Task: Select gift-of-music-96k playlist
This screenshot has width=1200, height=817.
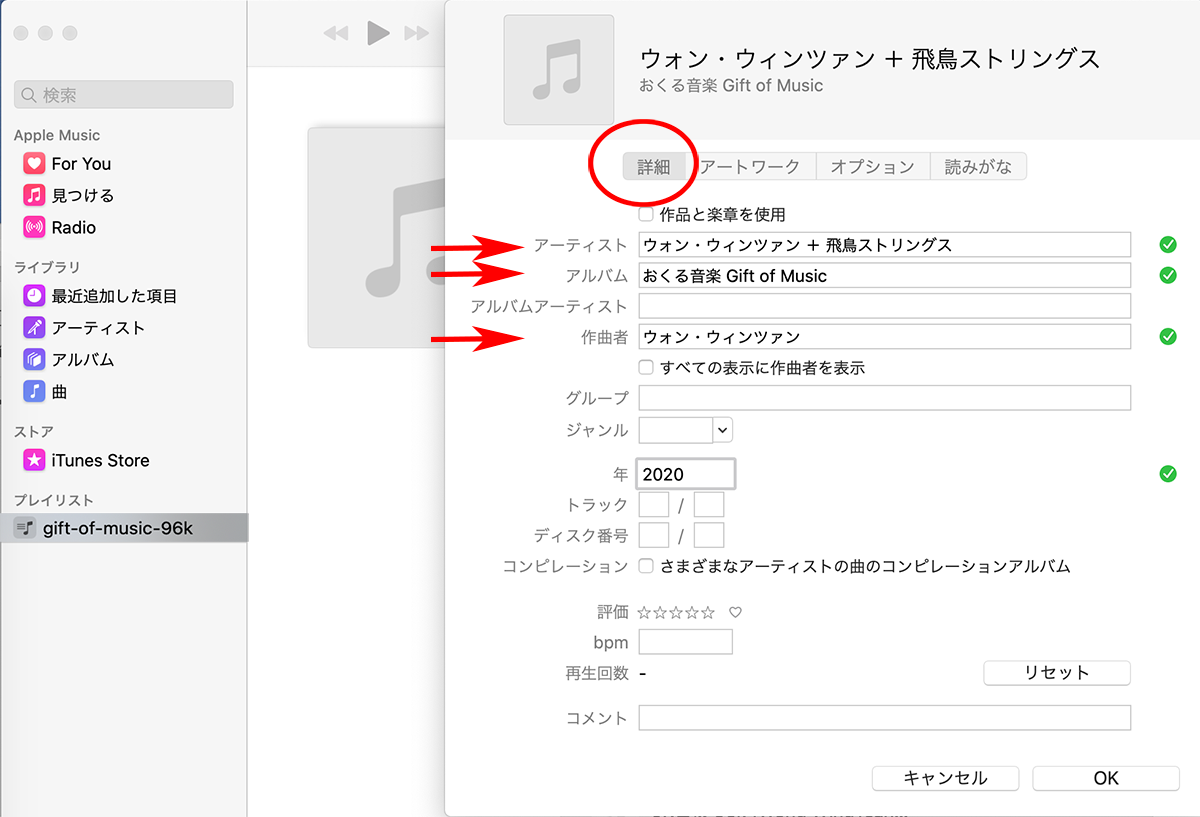Action: coord(117,528)
